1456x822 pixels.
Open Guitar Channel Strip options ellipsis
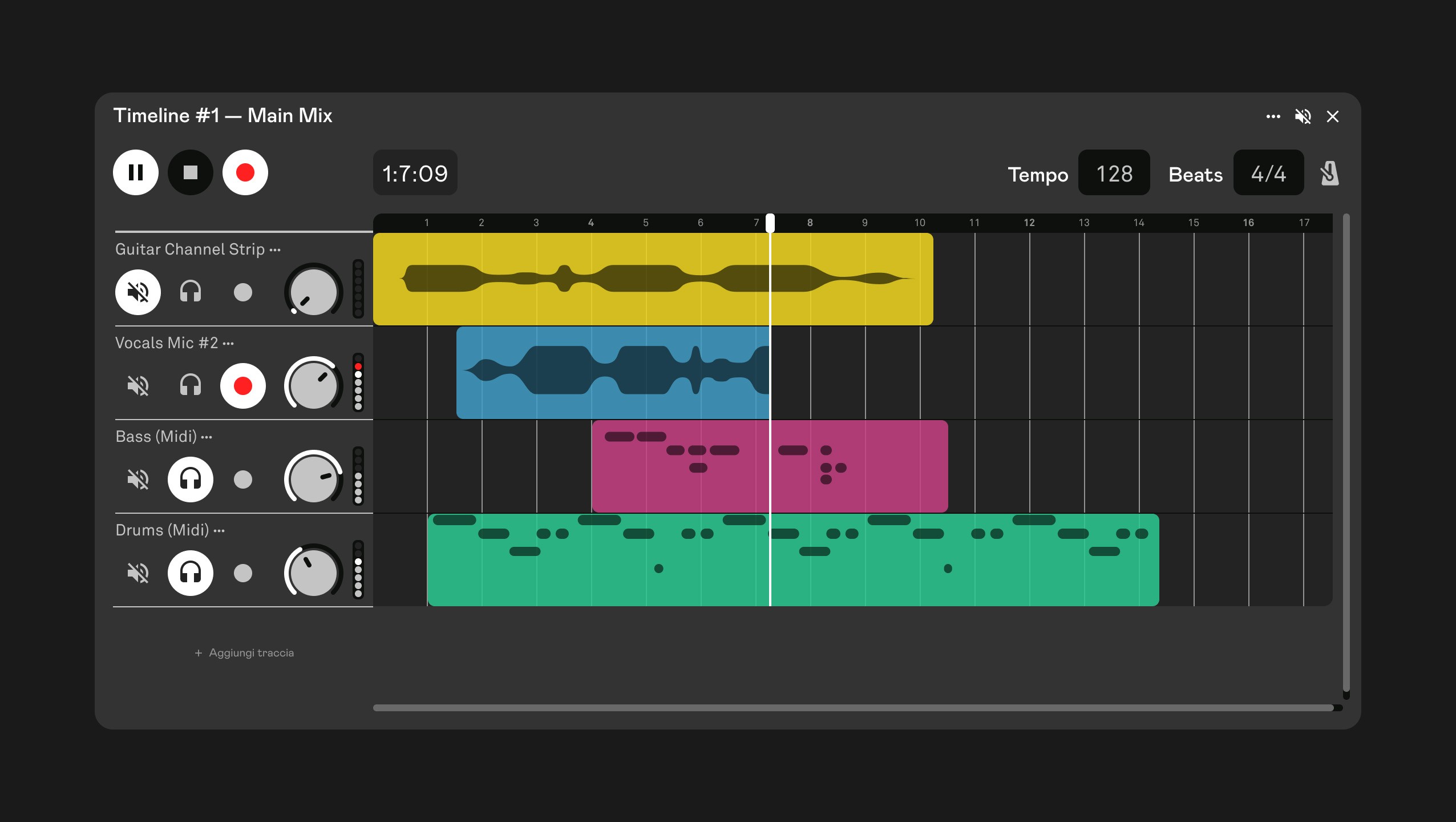[x=275, y=250]
